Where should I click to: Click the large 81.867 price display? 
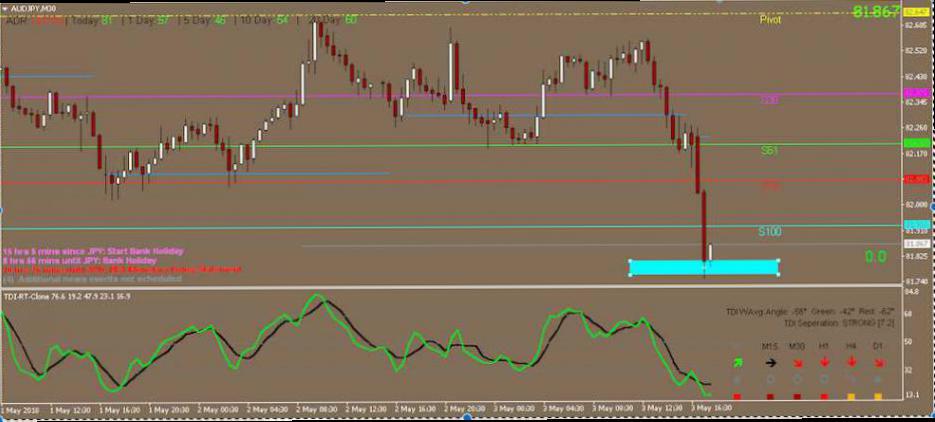tap(874, 12)
